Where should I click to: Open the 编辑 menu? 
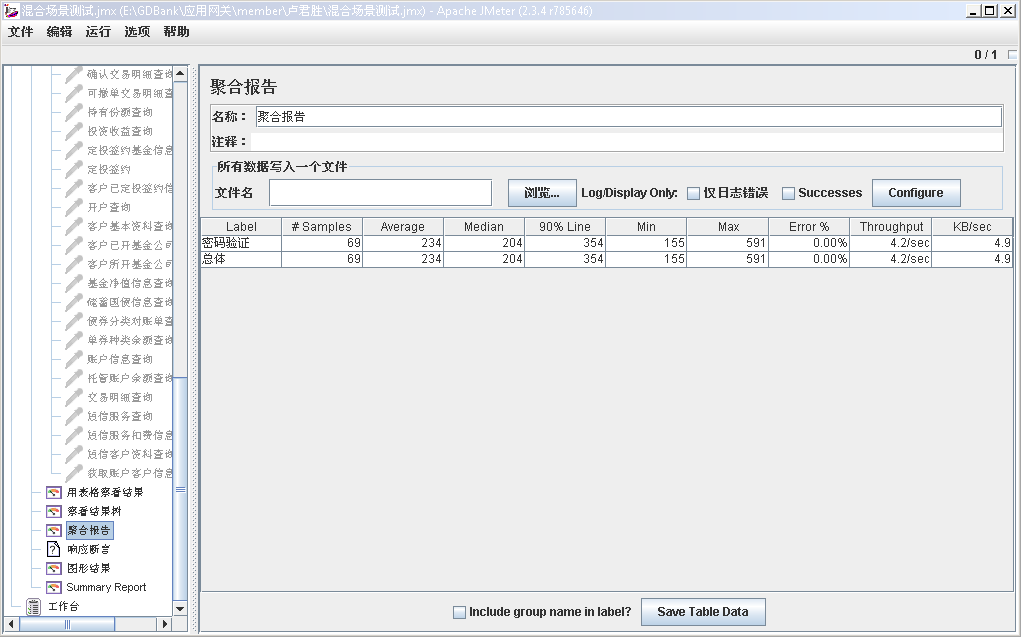pos(59,32)
